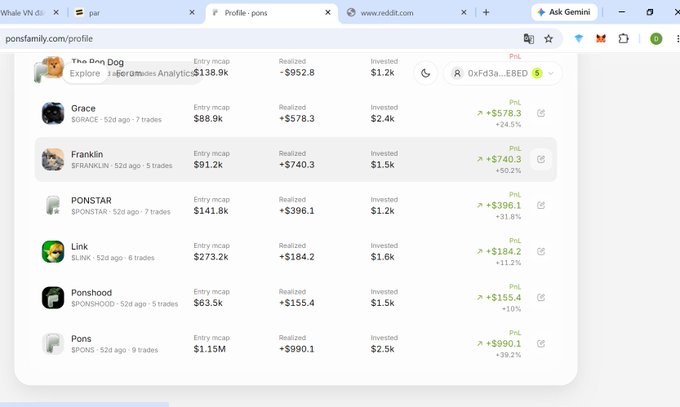This screenshot has width=680, height=407.
Task: Open the share icon on the Pons row
Action: [x=541, y=344]
